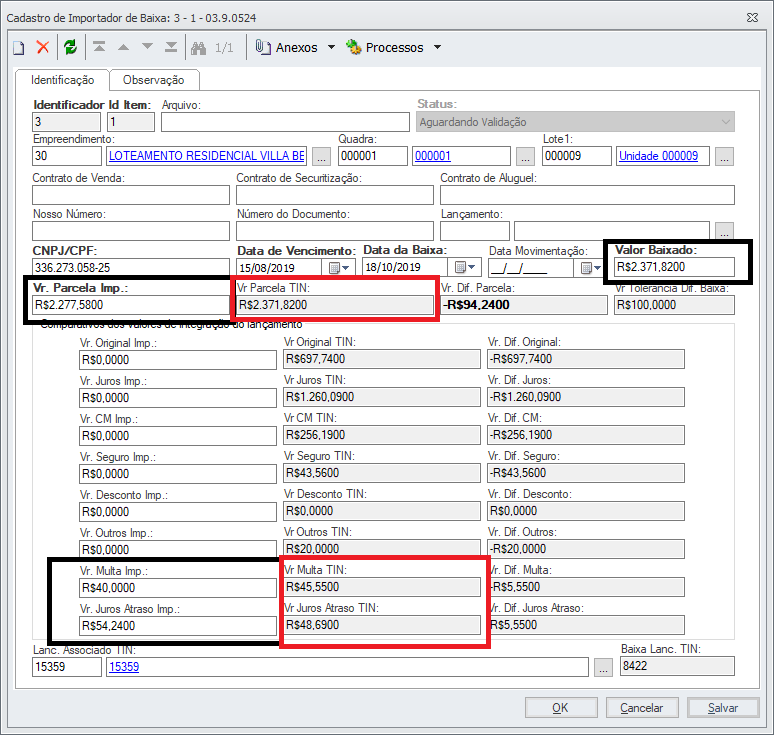This screenshot has height=735, width=774.
Task: Click the Vr. Multa Imp. field
Action: (x=178, y=588)
